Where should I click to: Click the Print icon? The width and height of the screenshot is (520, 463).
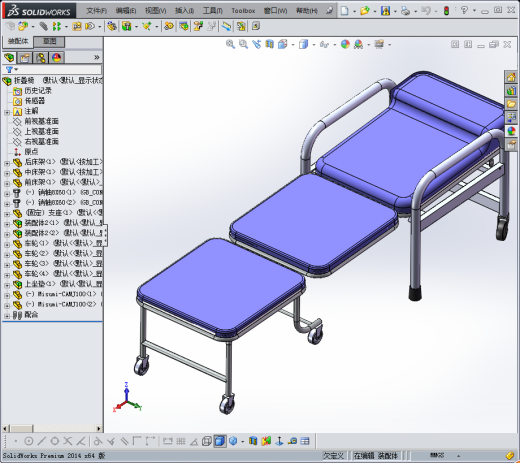tap(405, 11)
